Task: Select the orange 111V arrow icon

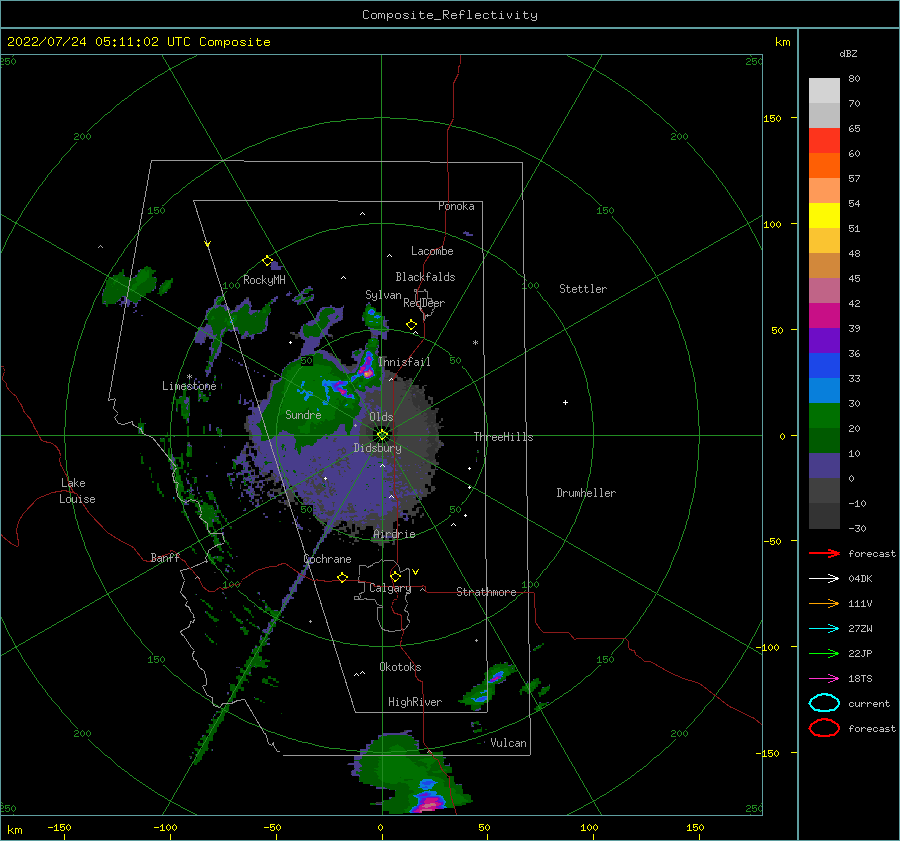Action: click(824, 603)
